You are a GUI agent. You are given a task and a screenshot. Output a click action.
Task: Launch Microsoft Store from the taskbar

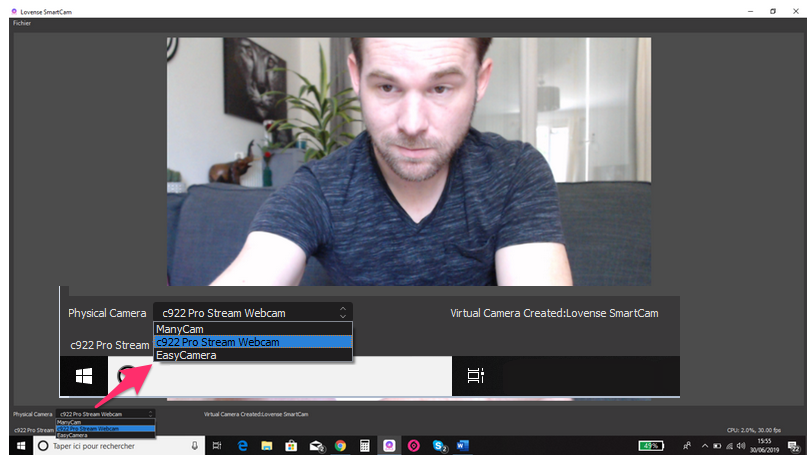(291, 446)
